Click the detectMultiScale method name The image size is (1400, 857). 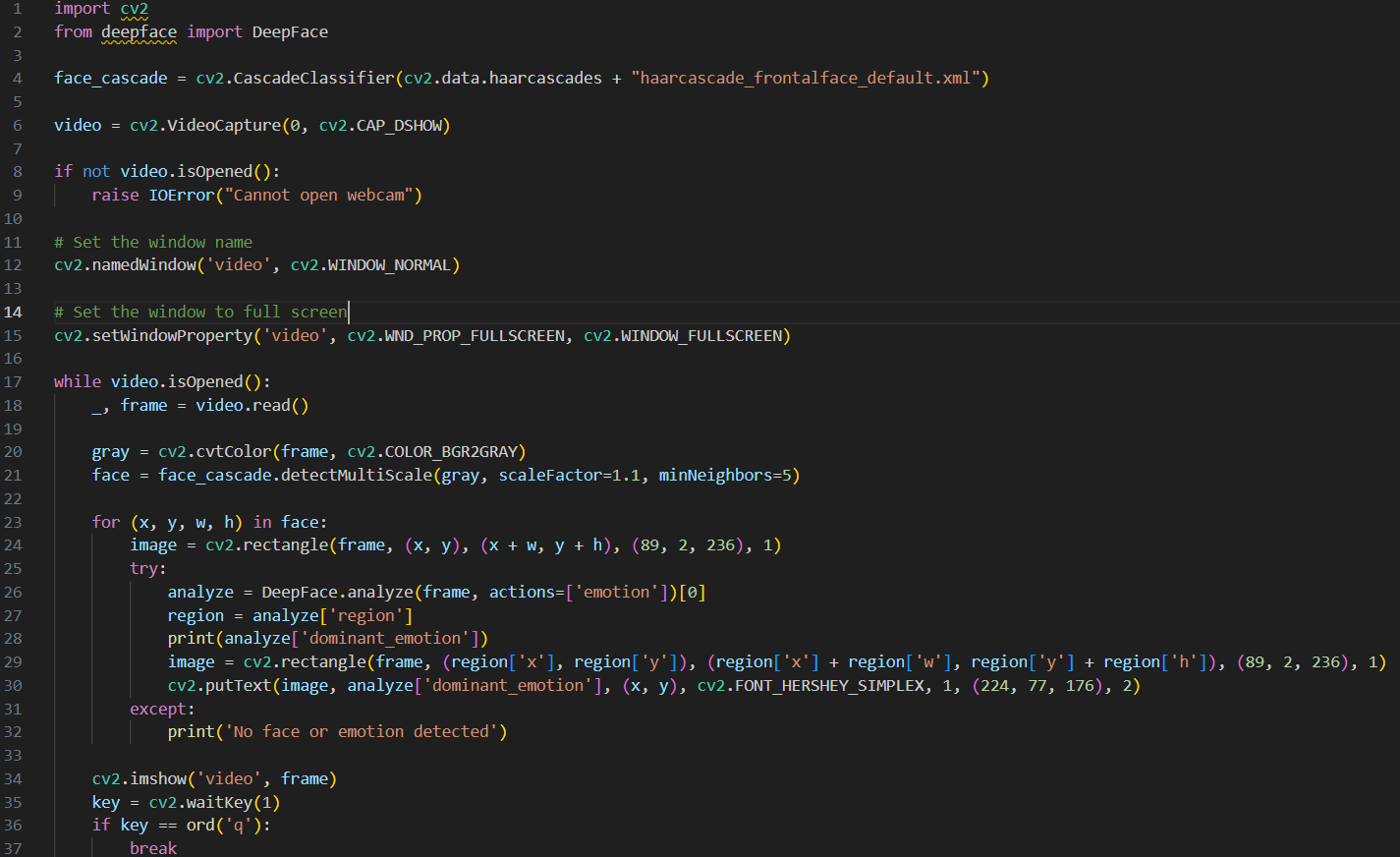point(357,475)
